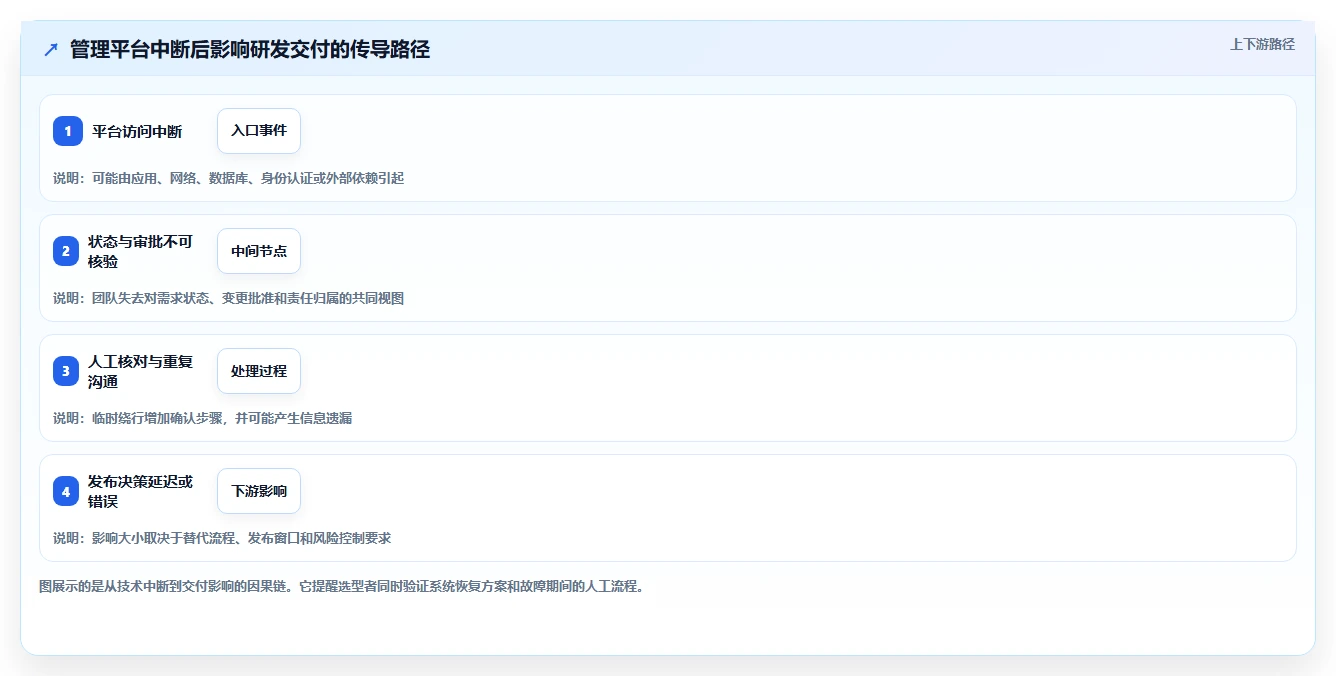Click the 处理过程 tag
Image resolution: width=1336 pixels, height=676 pixels.
tap(259, 371)
